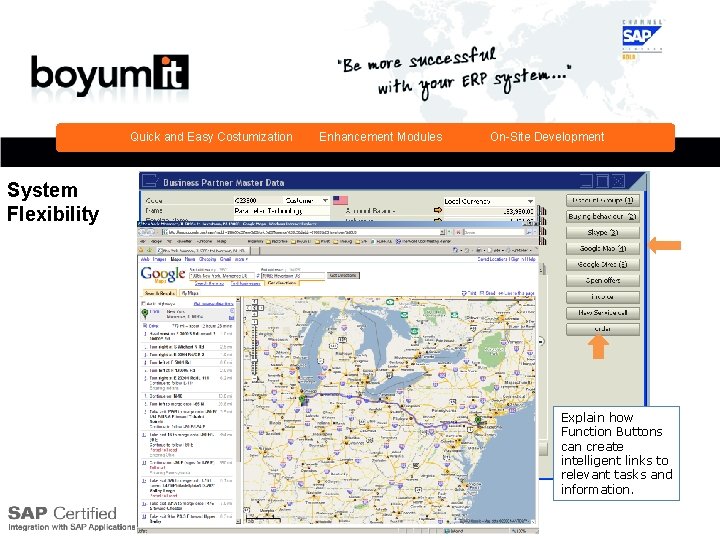Click the Discount Groups (1) function button
Viewport: 720px width, 540px height.
tap(602, 200)
